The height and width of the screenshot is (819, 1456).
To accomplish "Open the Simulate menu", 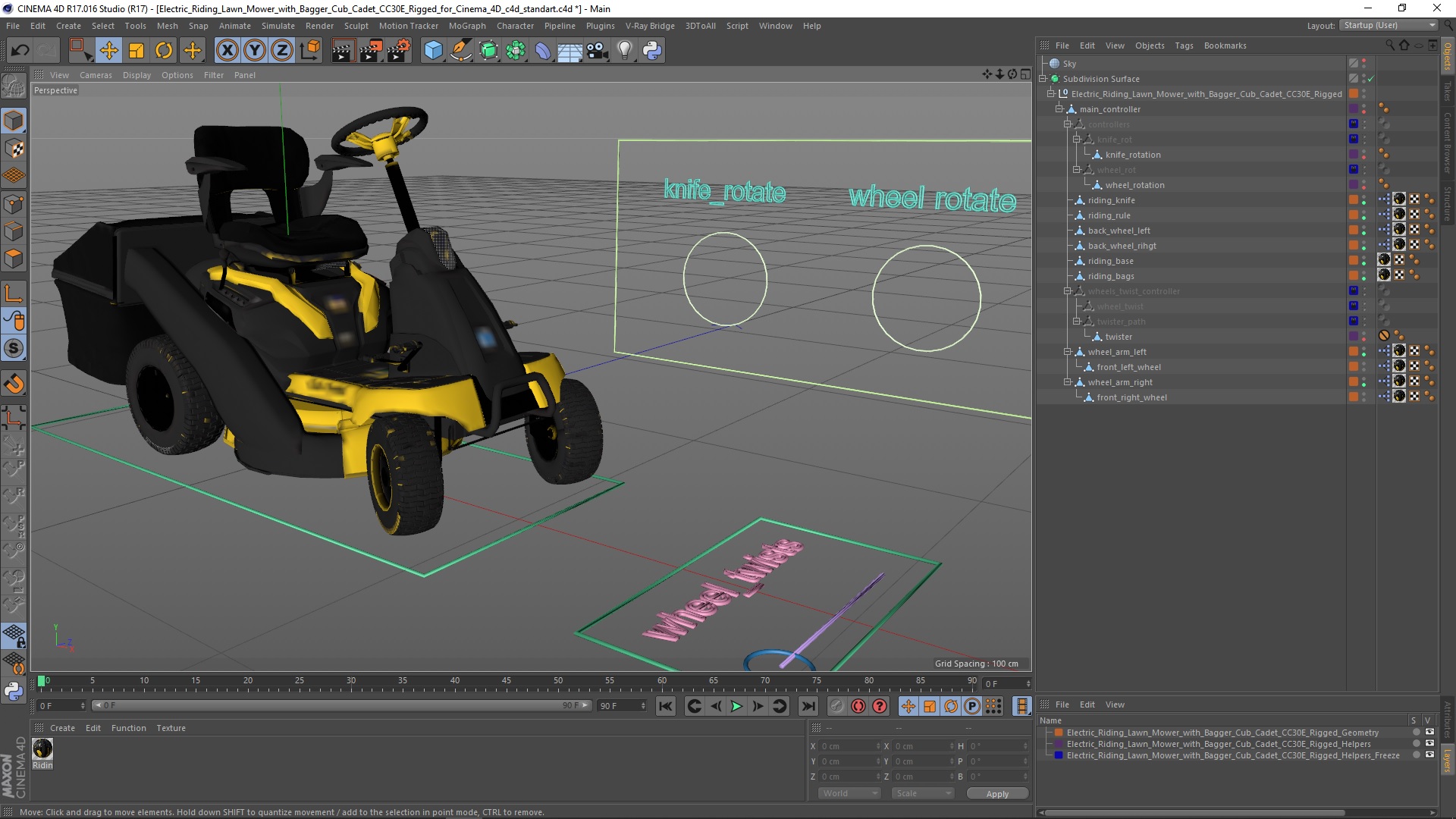I will click(x=278, y=26).
